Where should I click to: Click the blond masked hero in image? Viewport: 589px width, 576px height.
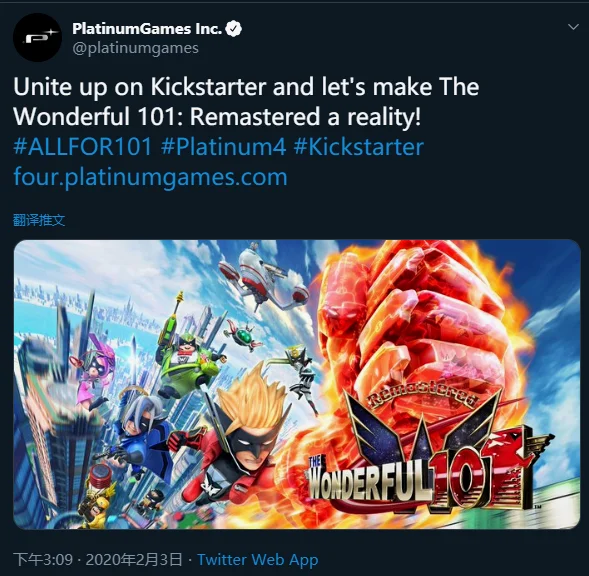point(240,432)
